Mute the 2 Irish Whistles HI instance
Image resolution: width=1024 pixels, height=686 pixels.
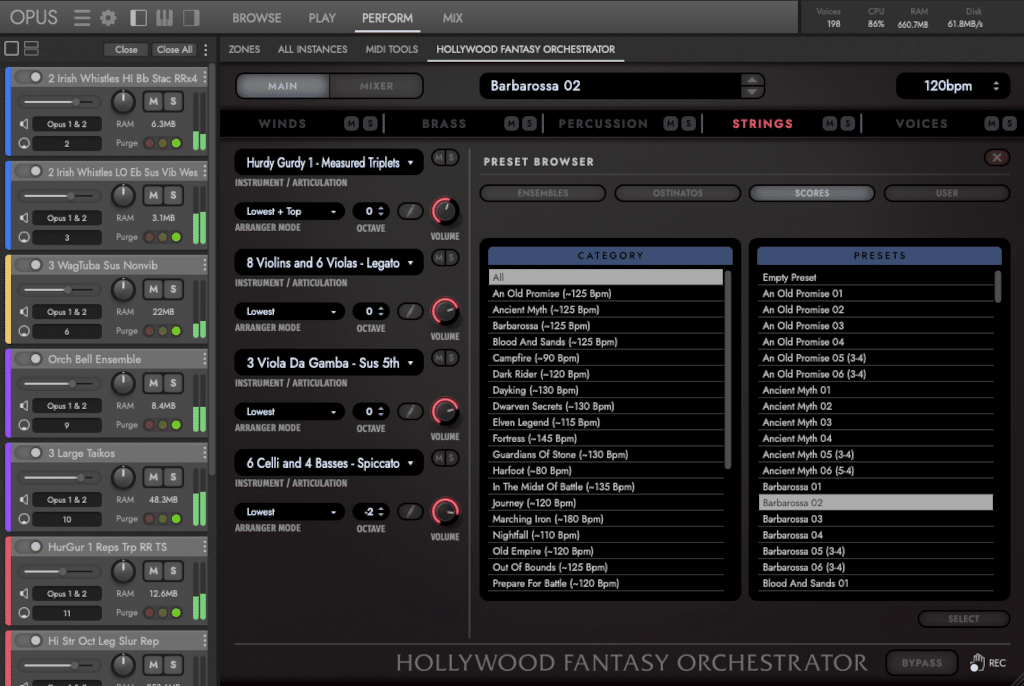[x=153, y=101]
